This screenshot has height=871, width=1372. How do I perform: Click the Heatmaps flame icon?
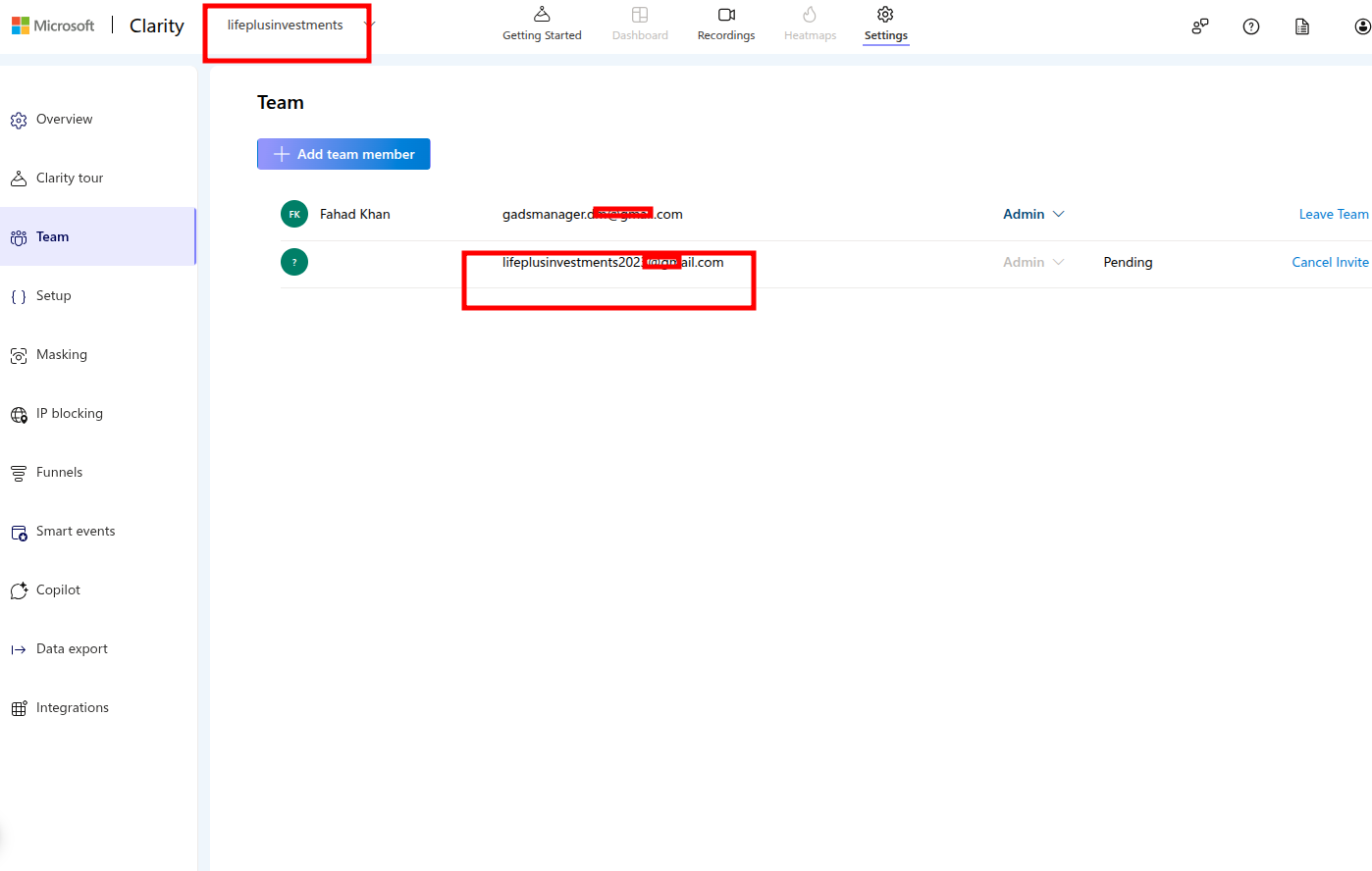[x=810, y=14]
